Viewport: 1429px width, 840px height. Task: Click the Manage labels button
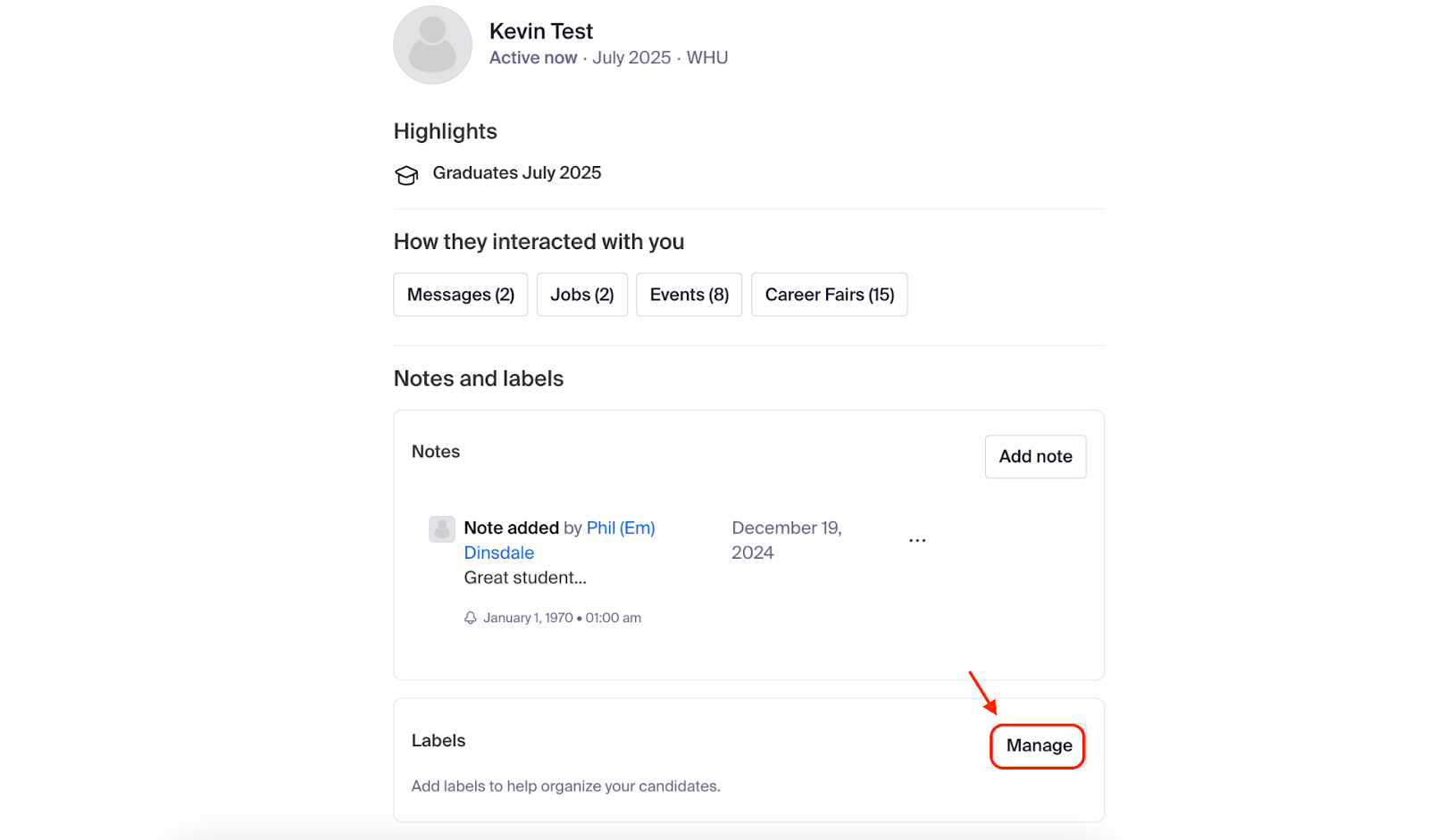(x=1038, y=745)
